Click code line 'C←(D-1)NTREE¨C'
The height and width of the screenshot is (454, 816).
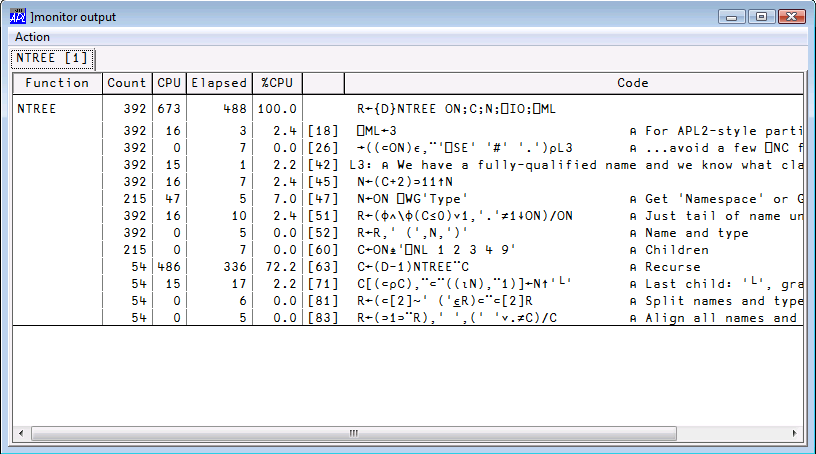[x=413, y=267]
